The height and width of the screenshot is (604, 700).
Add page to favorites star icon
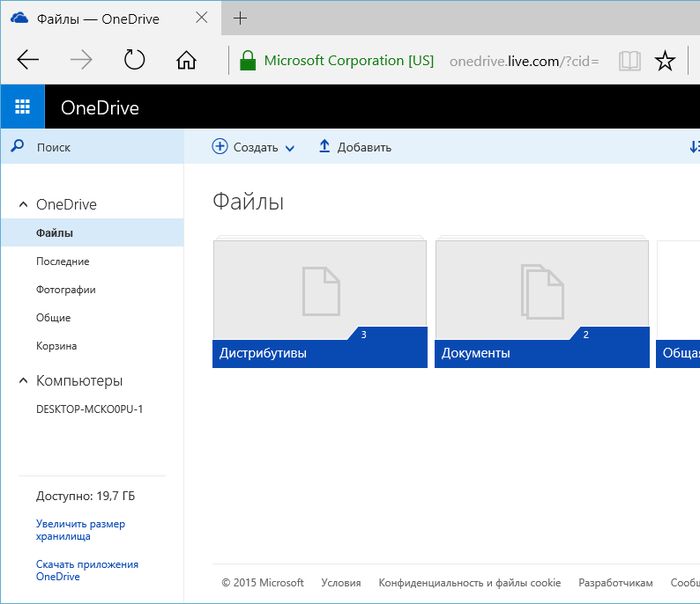(x=665, y=61)
